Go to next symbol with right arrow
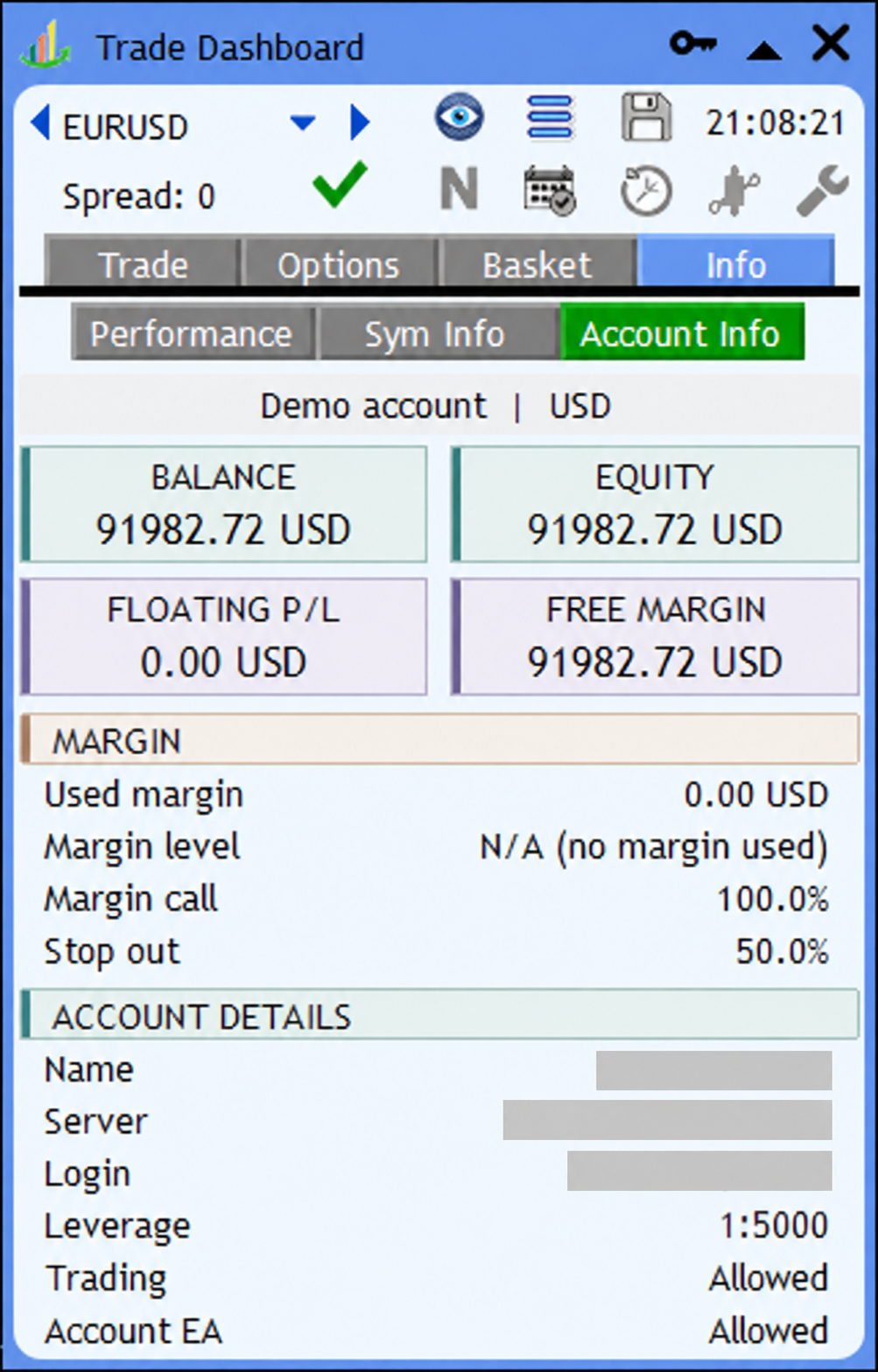878x1372 pixels. 359,122
